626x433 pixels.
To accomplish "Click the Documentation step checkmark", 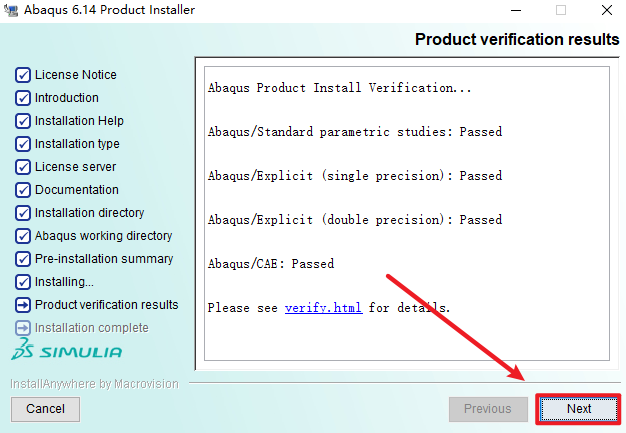I will 23,190.
